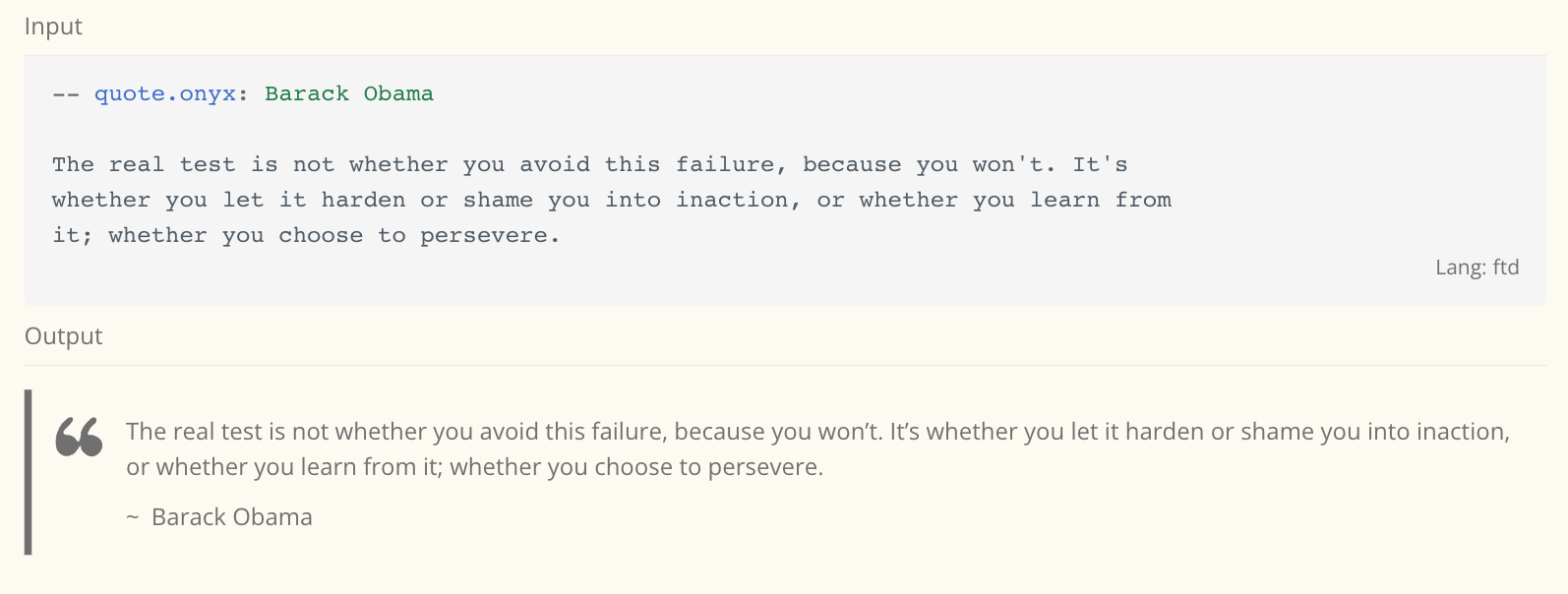1568x594 pixels.
Task: Click the tilde before Barack Obama
Action: (x=133, y=517)
